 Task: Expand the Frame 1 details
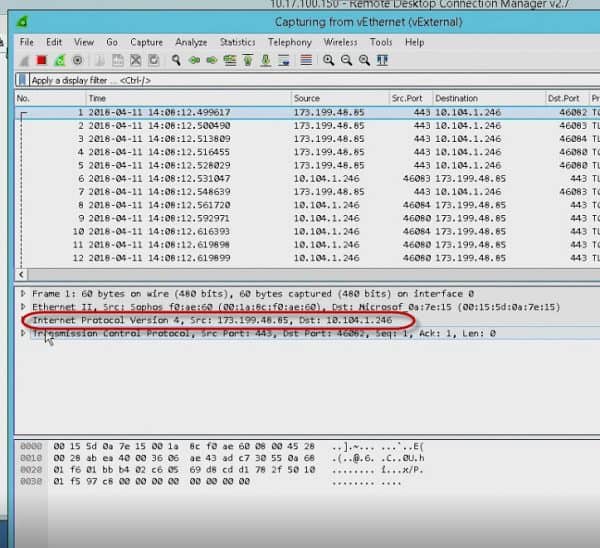pyautogui.click(x=24, y=294)
